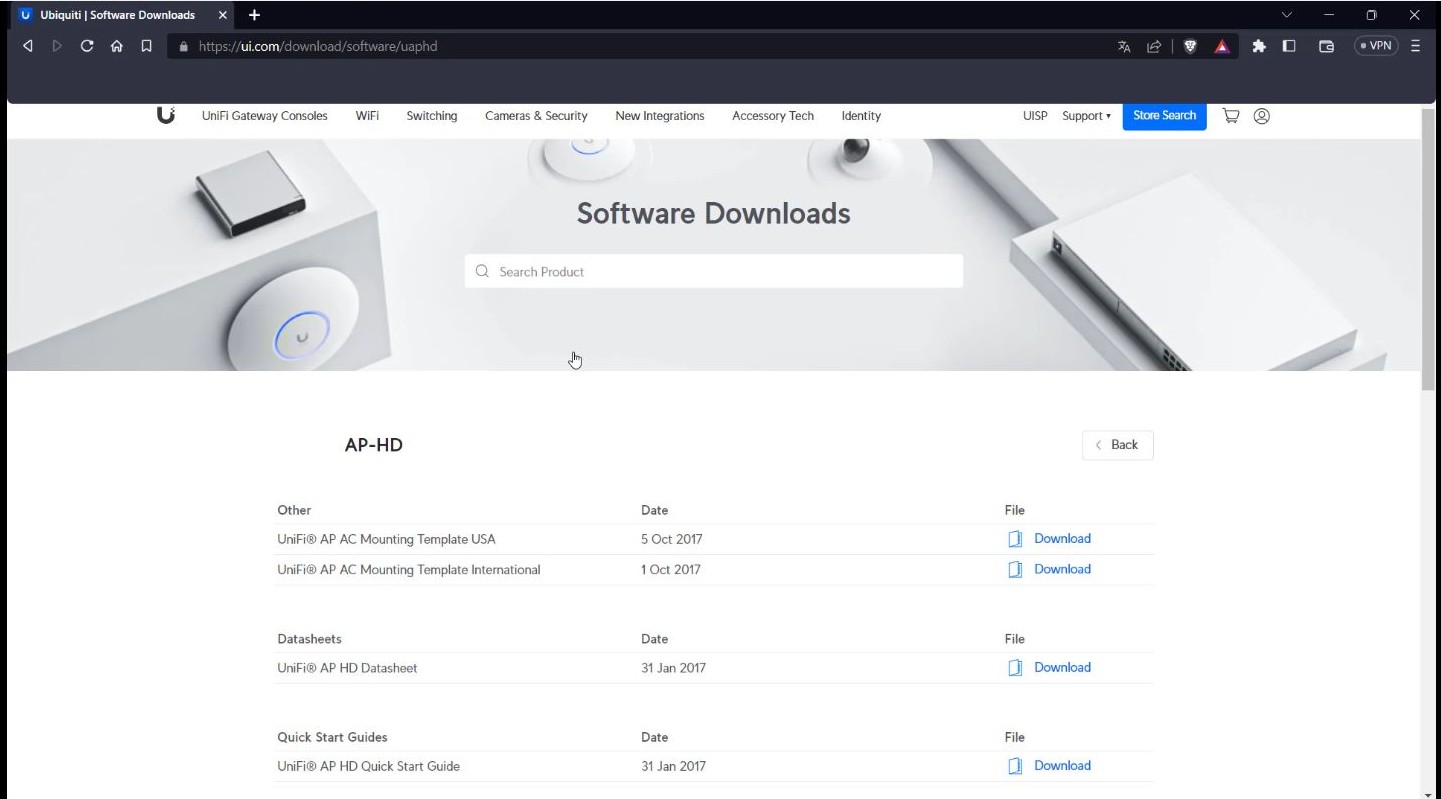The width and height of the screenshot is (1441, 799).
Task: Click the date '5 Oct 2017'
Action: 672,539
